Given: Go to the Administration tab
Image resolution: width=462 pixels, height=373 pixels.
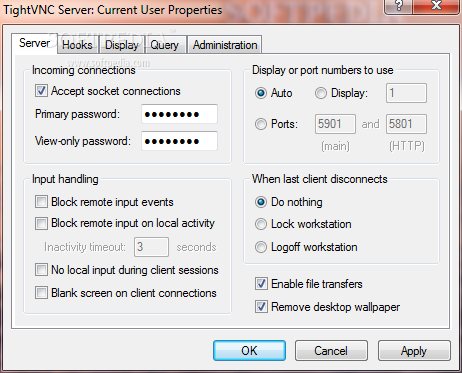Looking at the screenshot, I should [225, 45].
